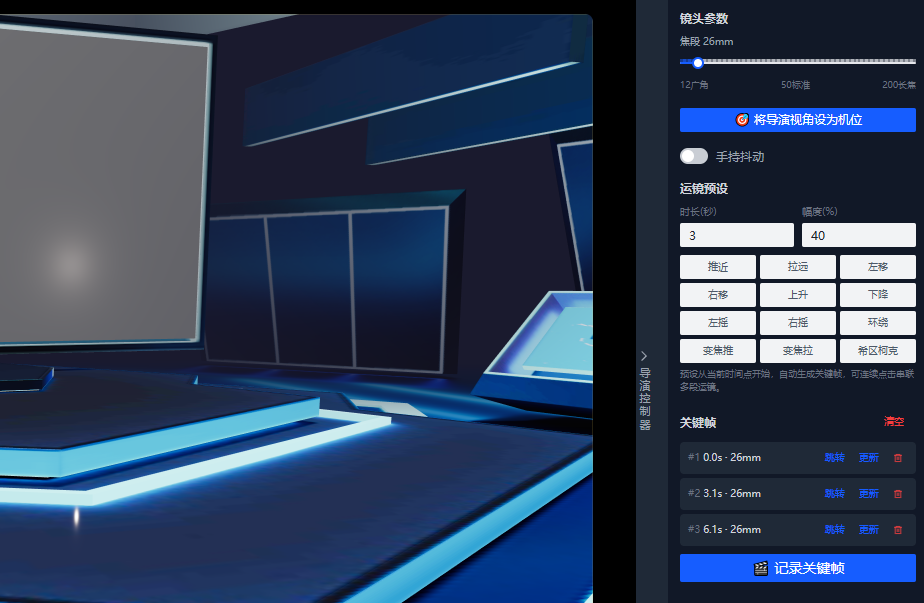Click 将导演视角设为机位 button

pyautogui.click(x=797, y=120)
